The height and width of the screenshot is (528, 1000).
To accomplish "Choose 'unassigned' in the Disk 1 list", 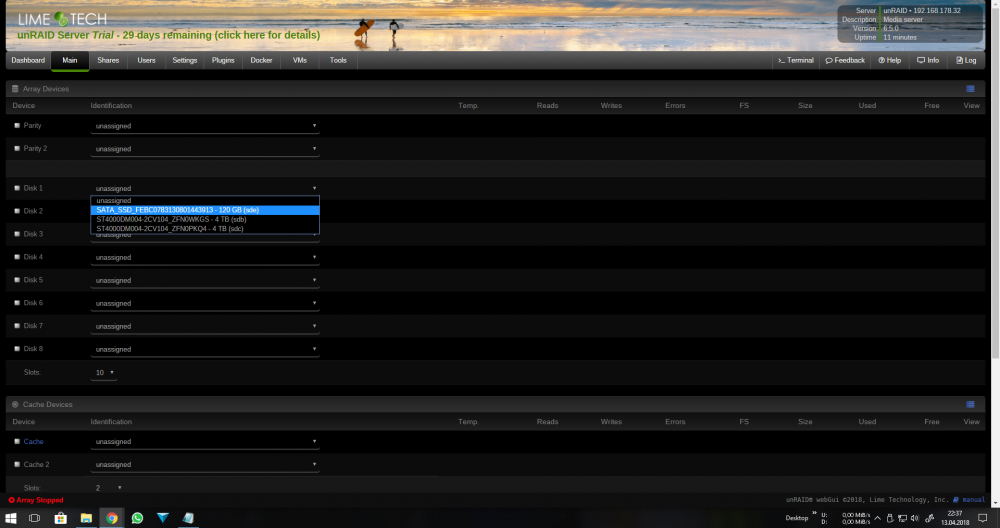I will coord(205,200).
